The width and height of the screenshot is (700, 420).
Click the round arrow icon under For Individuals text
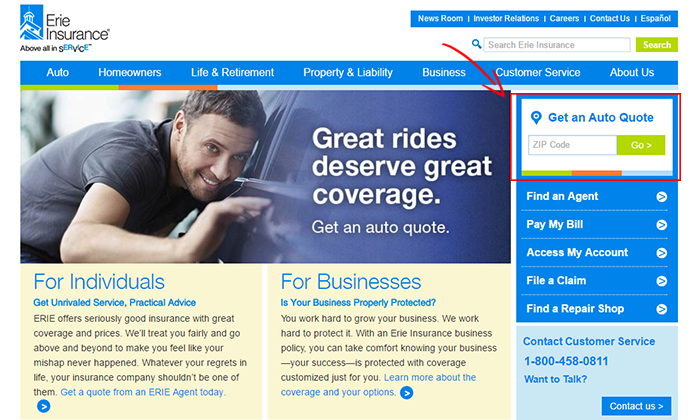43,407
